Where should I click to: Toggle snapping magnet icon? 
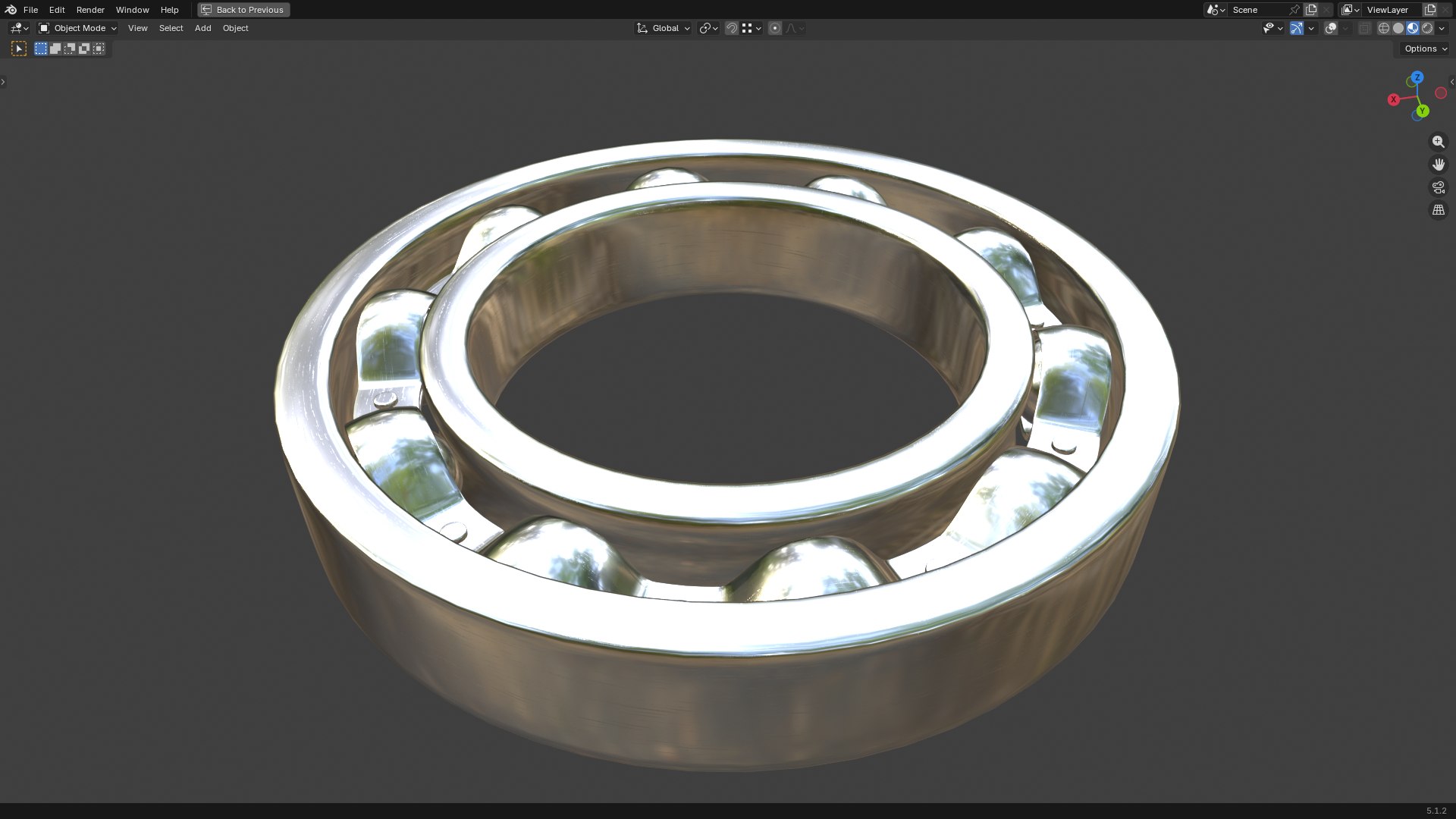(x=732, y=28)
